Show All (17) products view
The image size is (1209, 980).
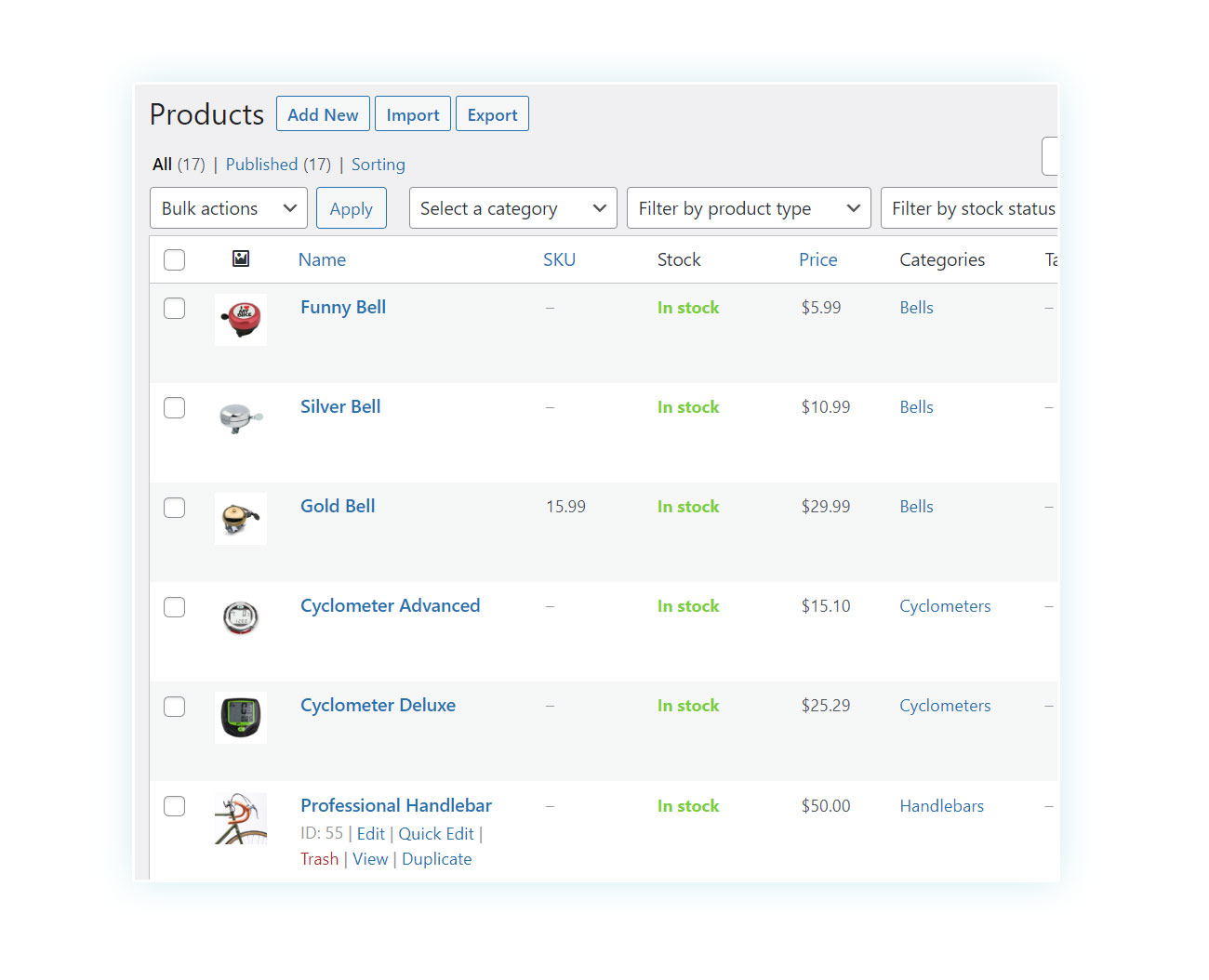179,165
